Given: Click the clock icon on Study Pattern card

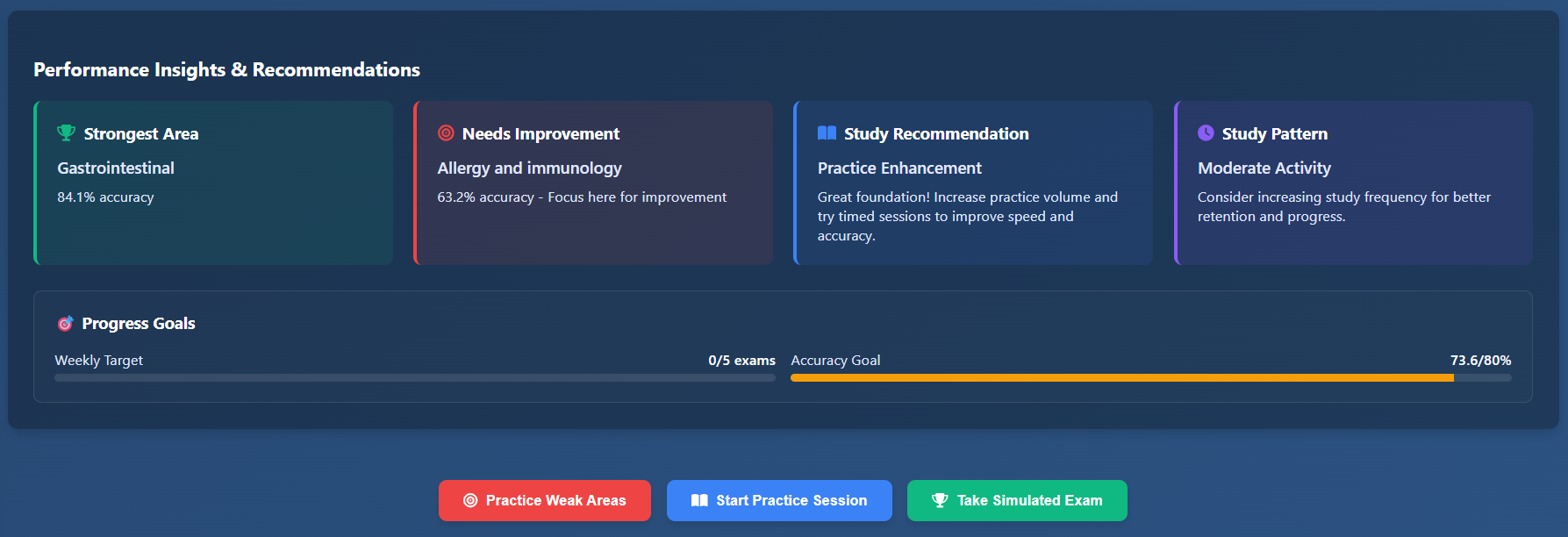Looking at the screenshot, I should coord(1204,133).
